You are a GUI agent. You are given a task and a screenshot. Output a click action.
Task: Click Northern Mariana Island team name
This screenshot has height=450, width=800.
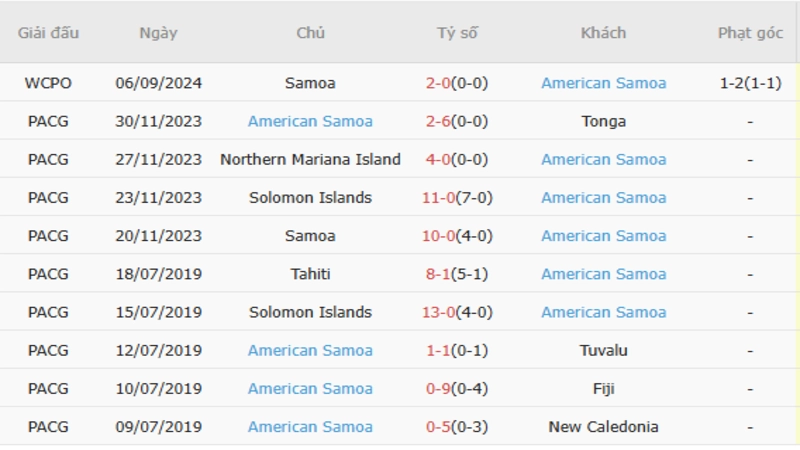pyautogui.click(x=310, y=159)
